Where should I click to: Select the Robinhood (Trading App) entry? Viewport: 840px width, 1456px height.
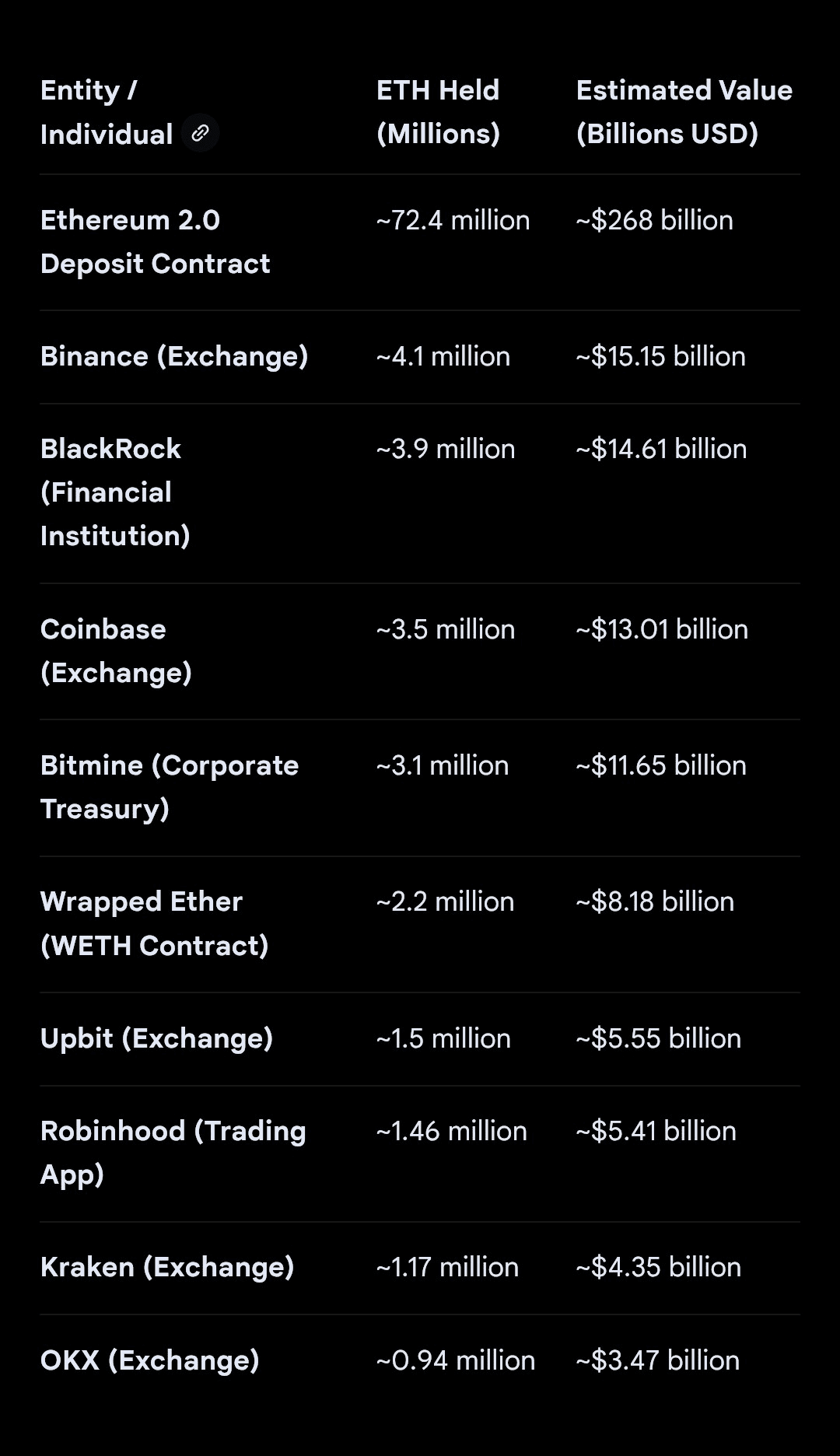(x=173, y=1153)
